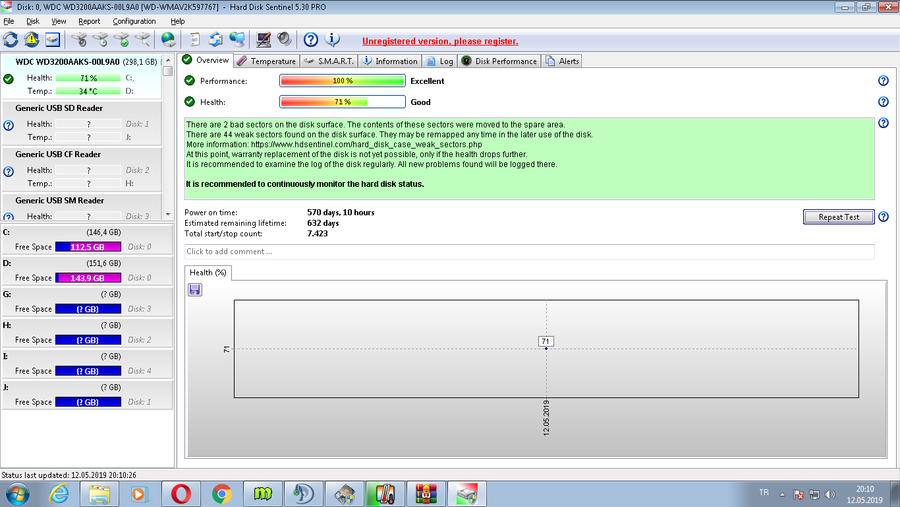
Task: Click the globe with monitor network icon
Action: (x=237, y=40)
